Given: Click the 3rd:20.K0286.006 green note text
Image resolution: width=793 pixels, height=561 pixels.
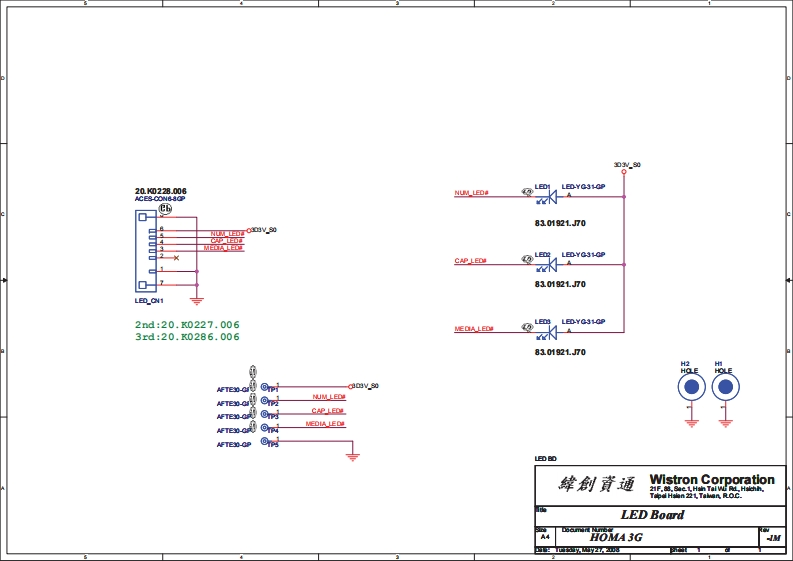Looking at the screenshot, I should [187, 337].
